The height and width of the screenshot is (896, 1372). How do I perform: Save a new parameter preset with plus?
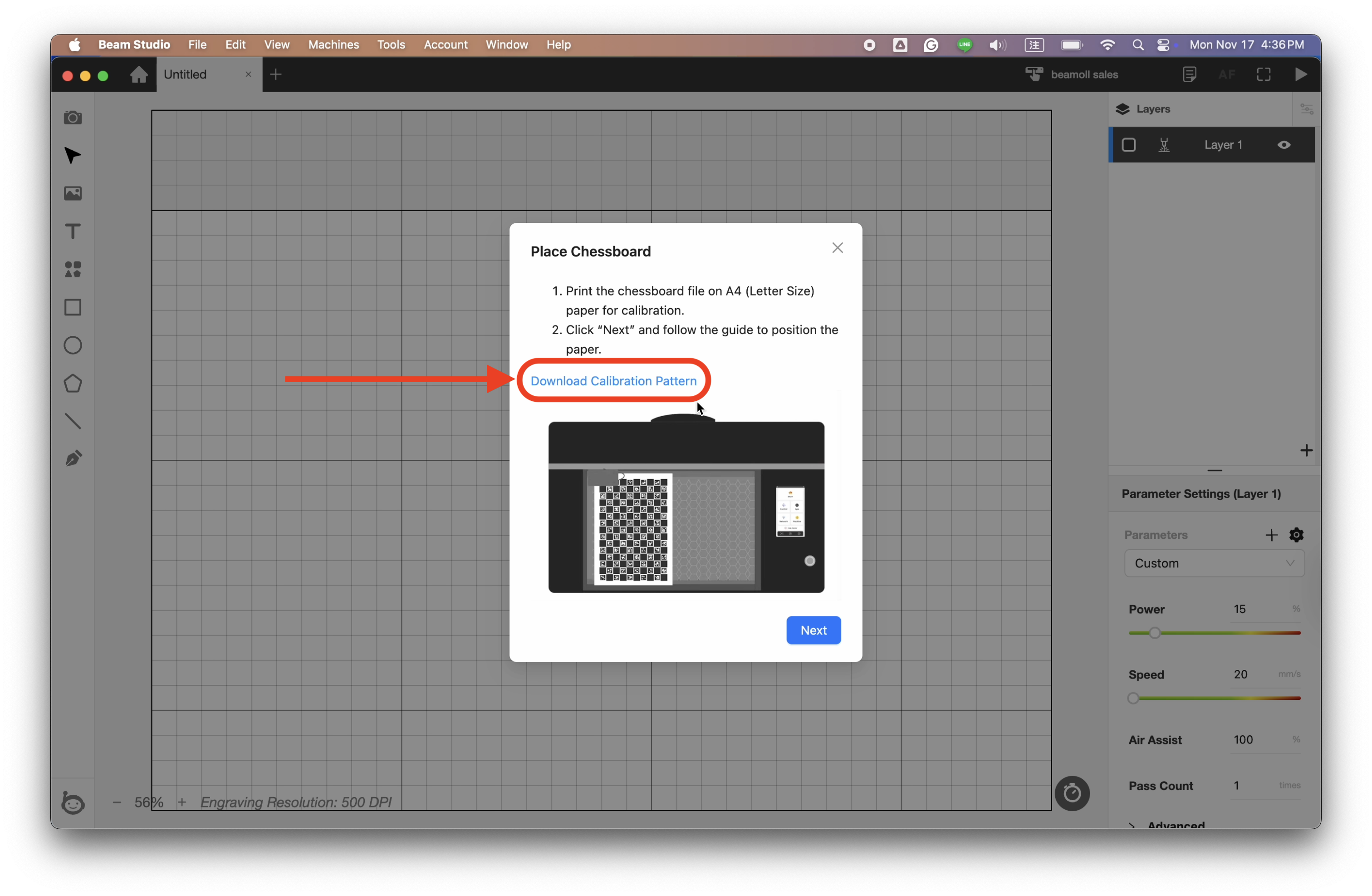click(1271, 535)
